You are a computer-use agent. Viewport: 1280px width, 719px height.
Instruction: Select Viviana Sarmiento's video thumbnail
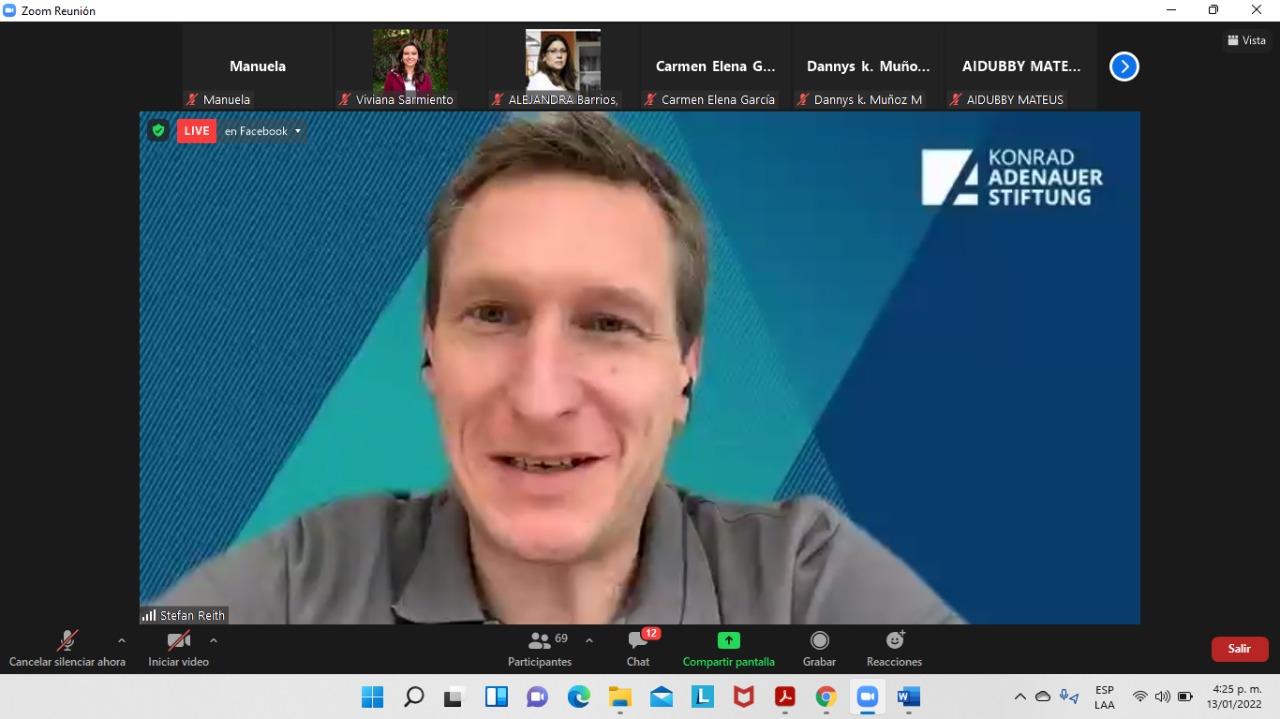(x=410, y=62)
